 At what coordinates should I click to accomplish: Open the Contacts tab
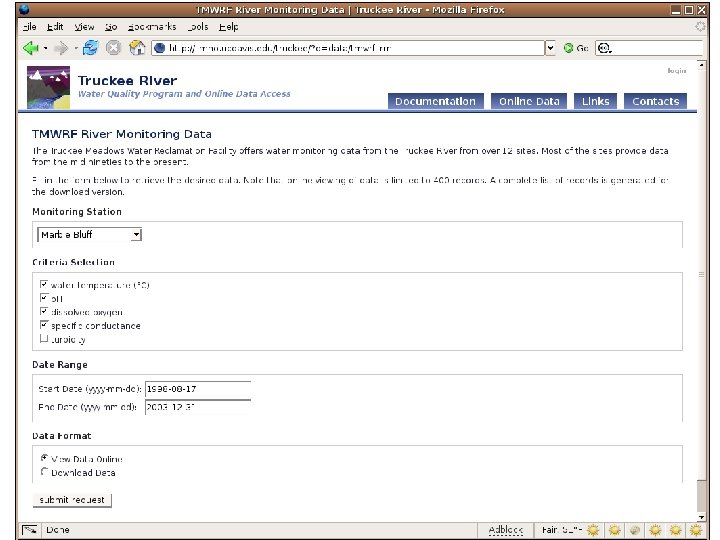click(x=655, y=101)
